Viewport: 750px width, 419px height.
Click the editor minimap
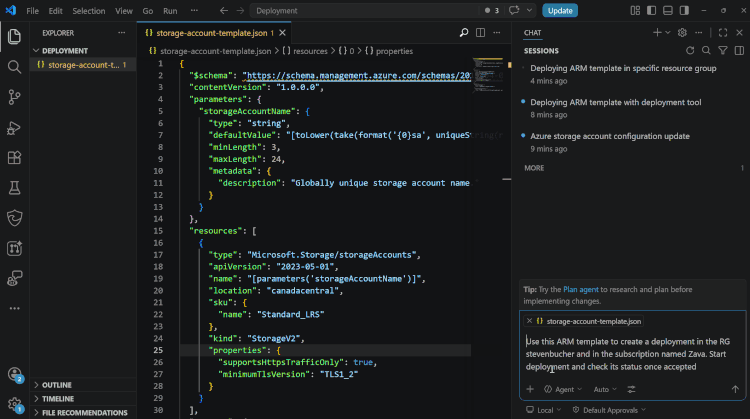point(488,76)
